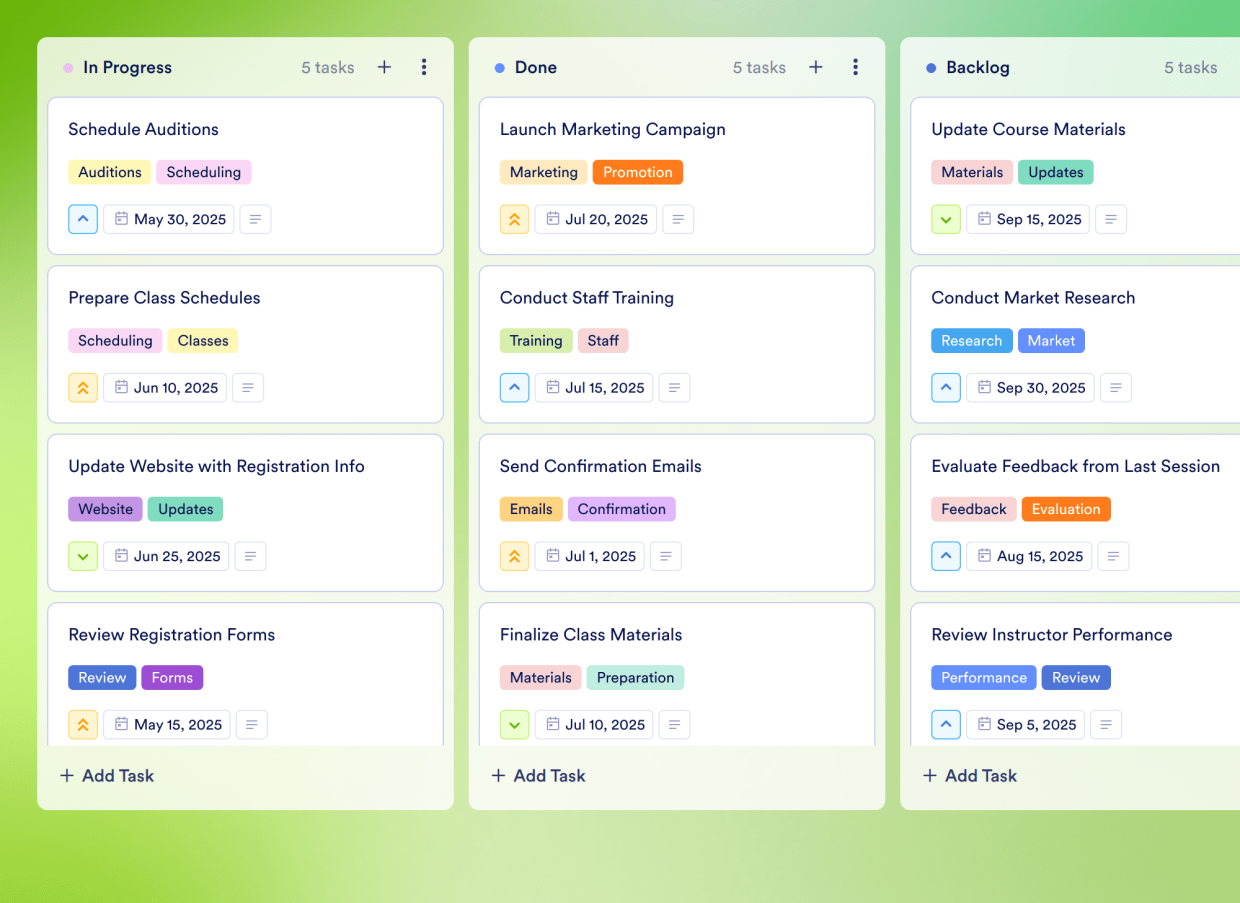
Task: Open the Done column kebab menu
Action: point(856,67)
